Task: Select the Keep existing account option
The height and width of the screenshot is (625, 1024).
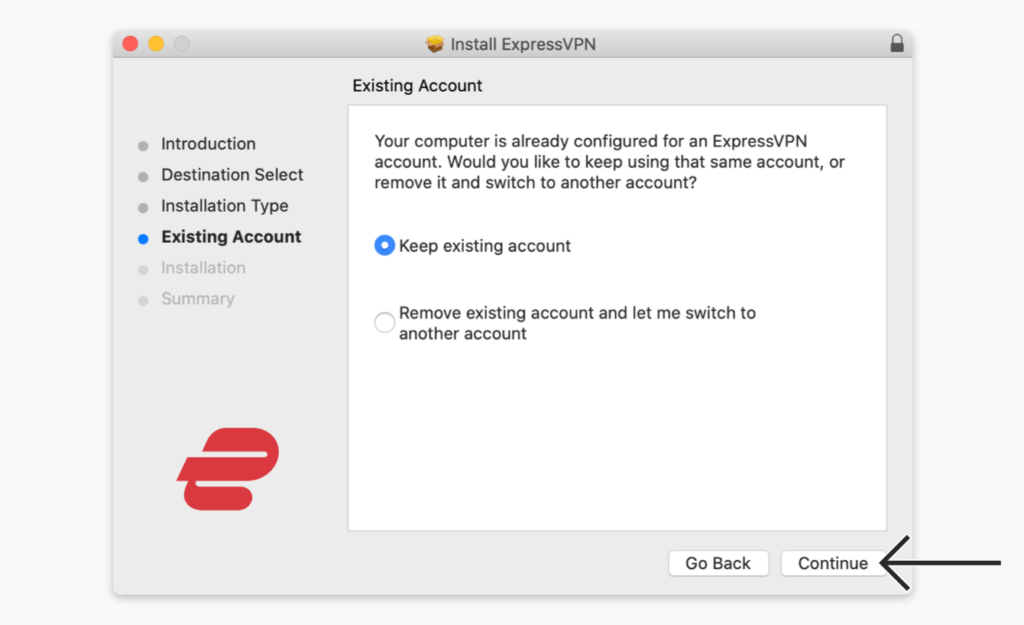Action: click(384, 245)
